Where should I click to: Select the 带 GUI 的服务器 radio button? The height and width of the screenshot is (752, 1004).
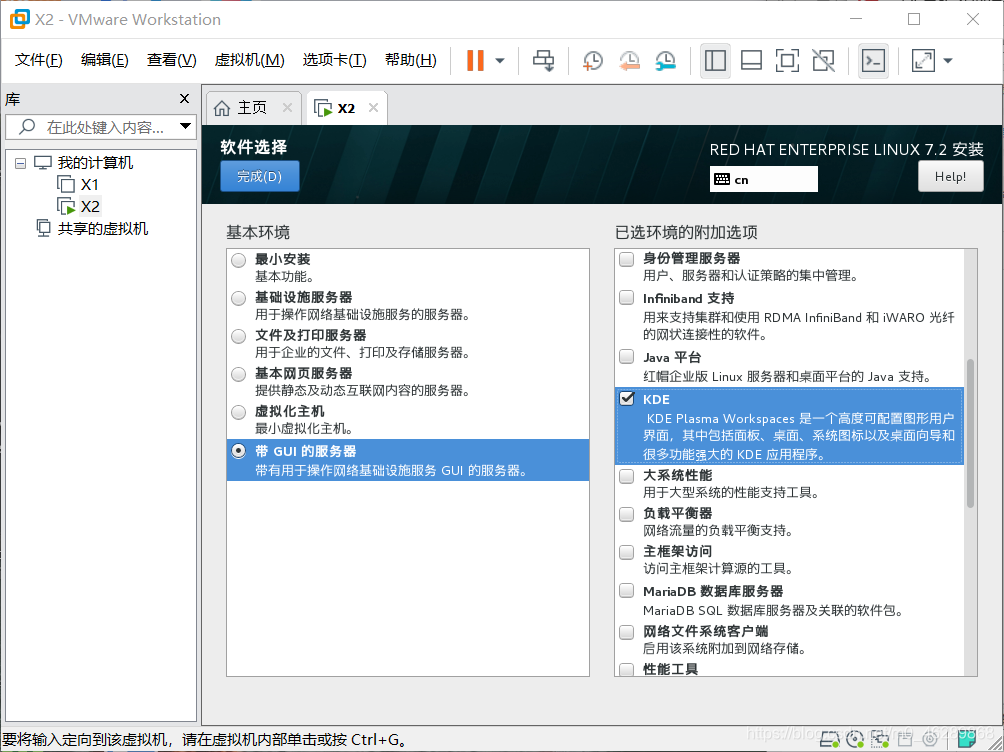click(238, 451)
